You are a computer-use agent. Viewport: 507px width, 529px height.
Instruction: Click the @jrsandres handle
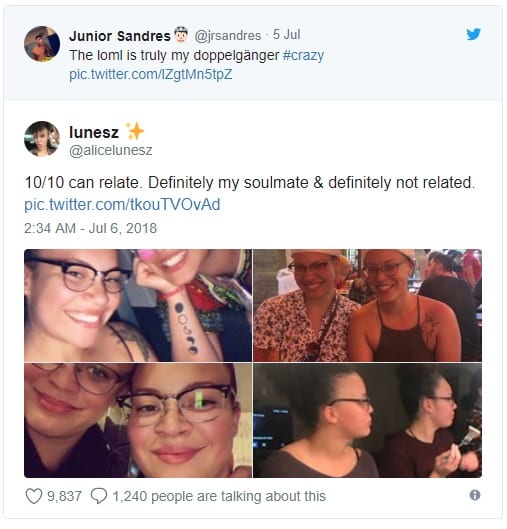point(228,35)
